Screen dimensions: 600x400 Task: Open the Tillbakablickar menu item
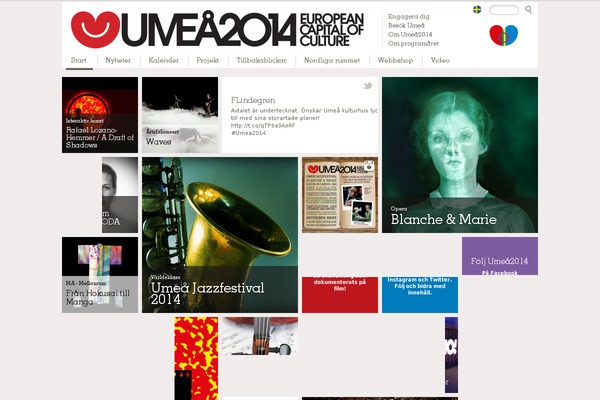pos(262,60)
